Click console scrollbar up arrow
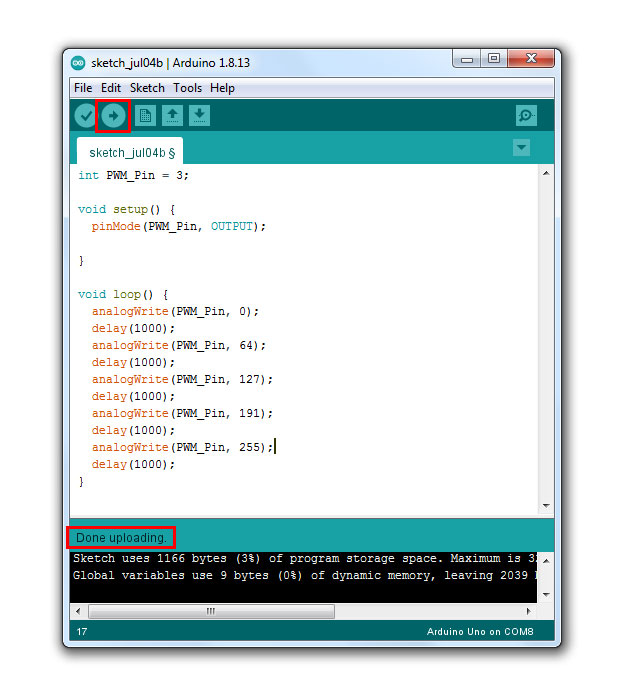Screen dimensions: 626x696 pyautogui.click(x=546, y=561)
